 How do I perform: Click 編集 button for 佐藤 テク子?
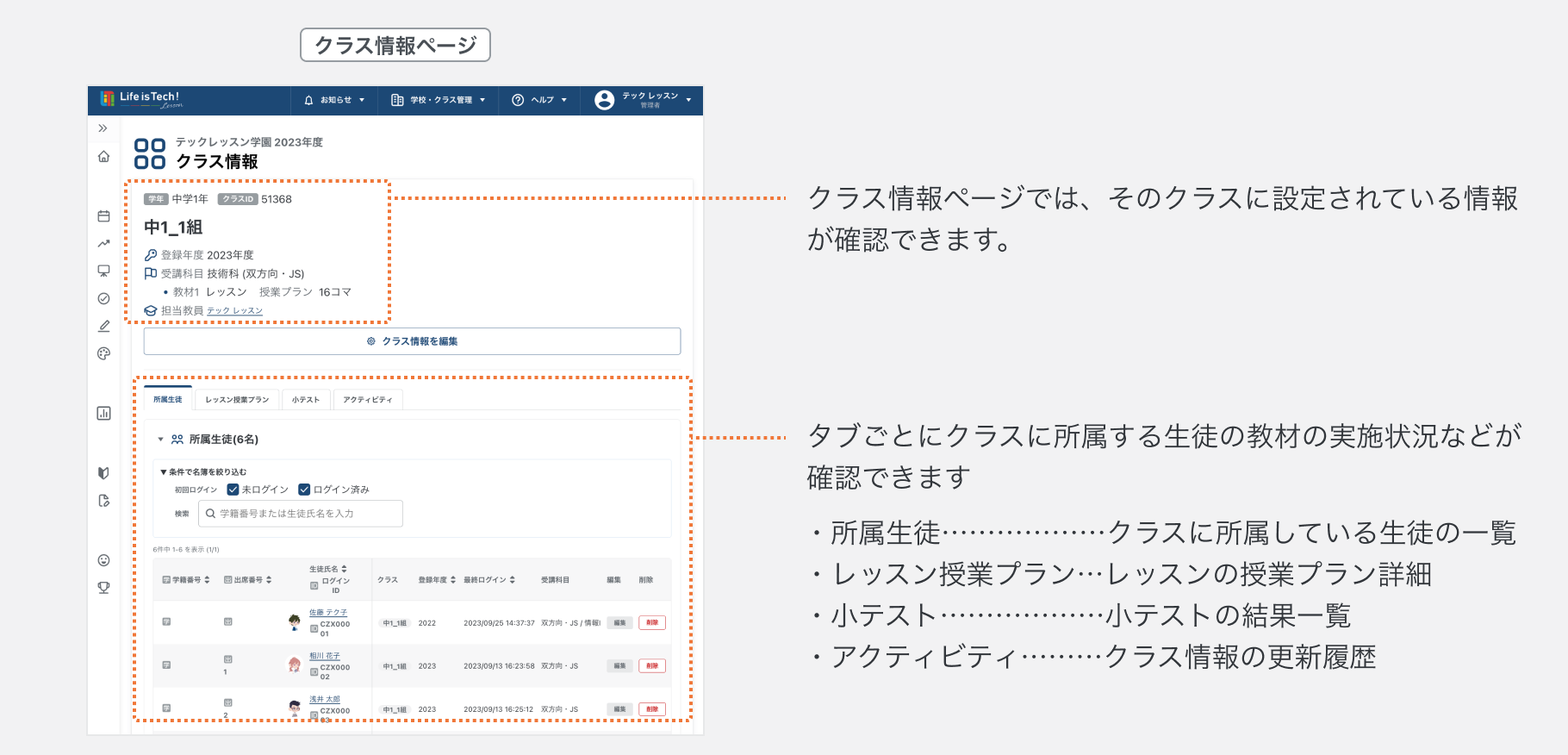click(619, 622)
